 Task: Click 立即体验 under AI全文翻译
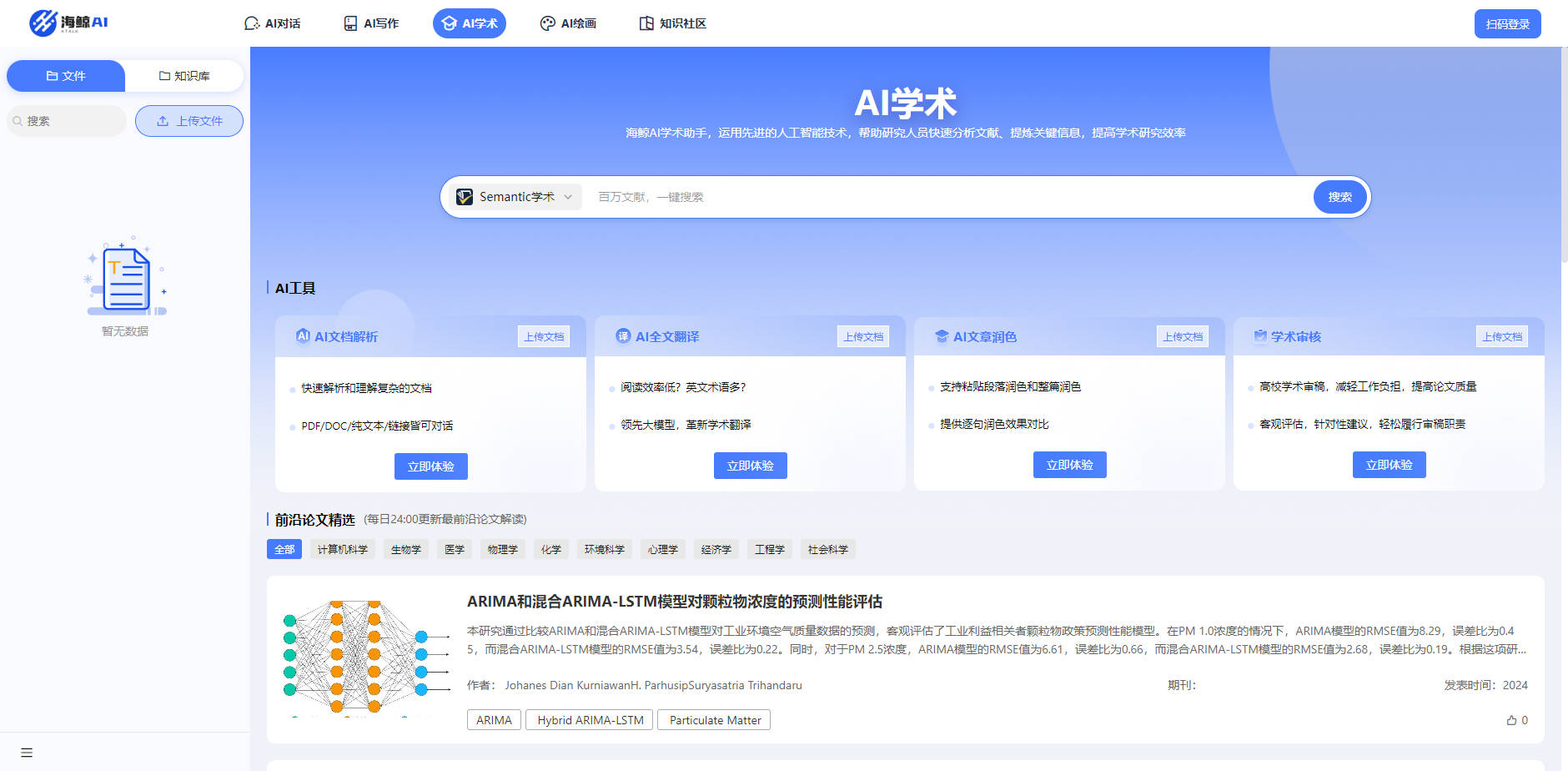pos(751,466)
